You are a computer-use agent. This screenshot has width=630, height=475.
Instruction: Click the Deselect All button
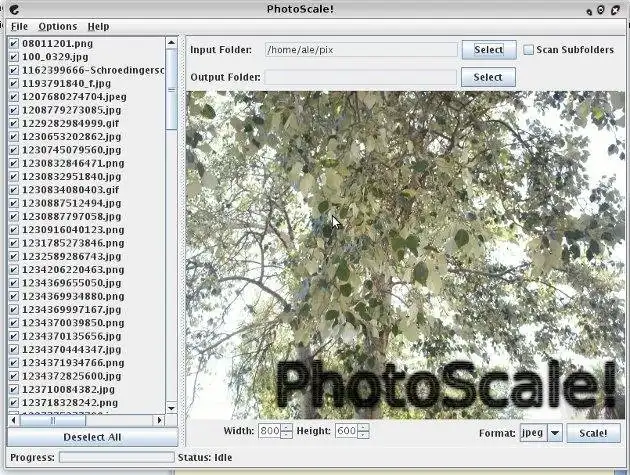point(92,437)
